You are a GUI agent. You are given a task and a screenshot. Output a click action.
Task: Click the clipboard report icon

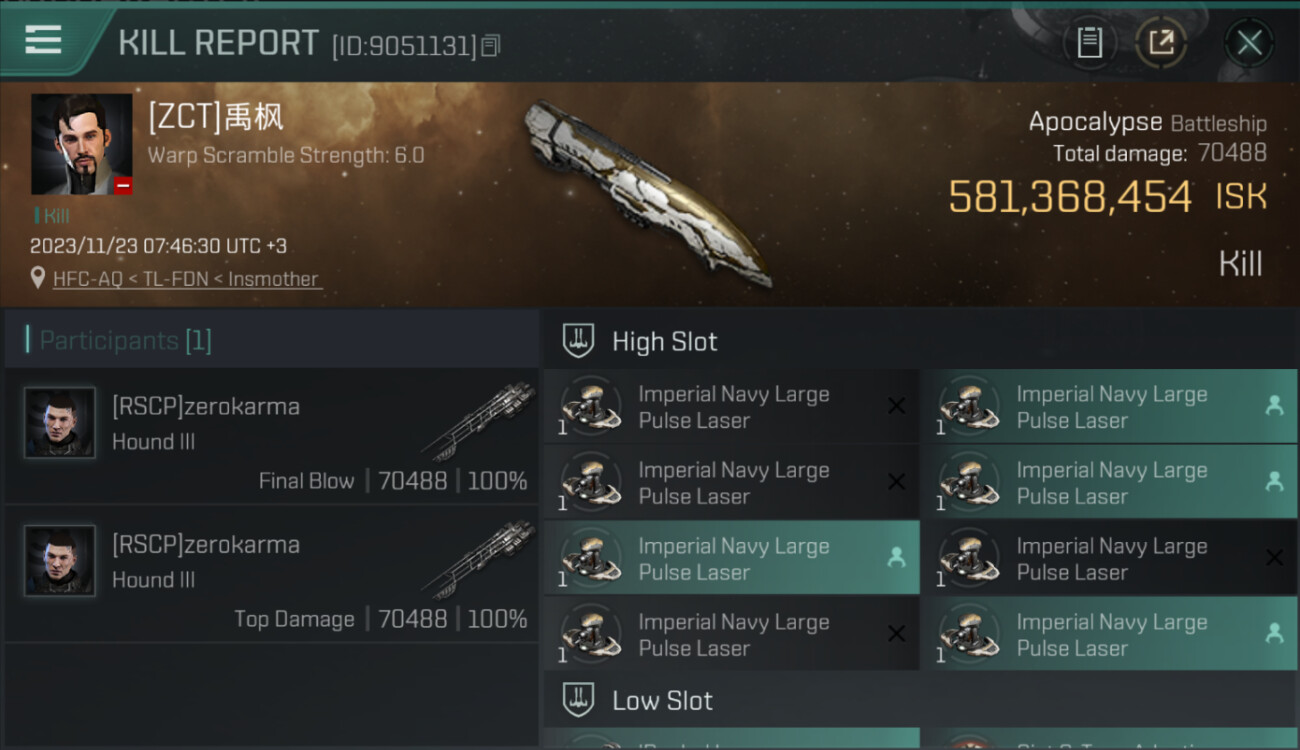click(1089, 42)
